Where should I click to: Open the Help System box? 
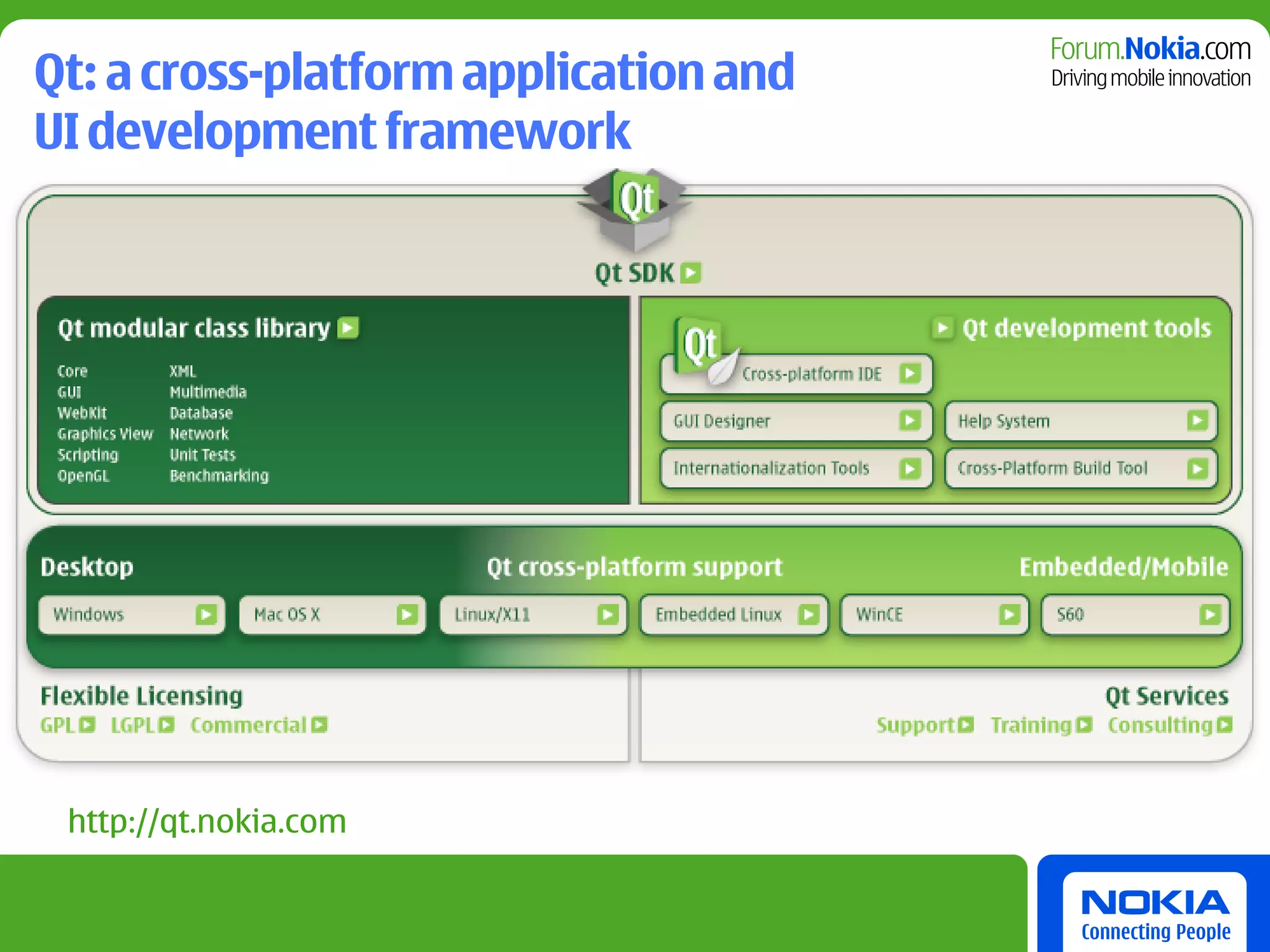pyautogui.click(x=1081, y=421)
